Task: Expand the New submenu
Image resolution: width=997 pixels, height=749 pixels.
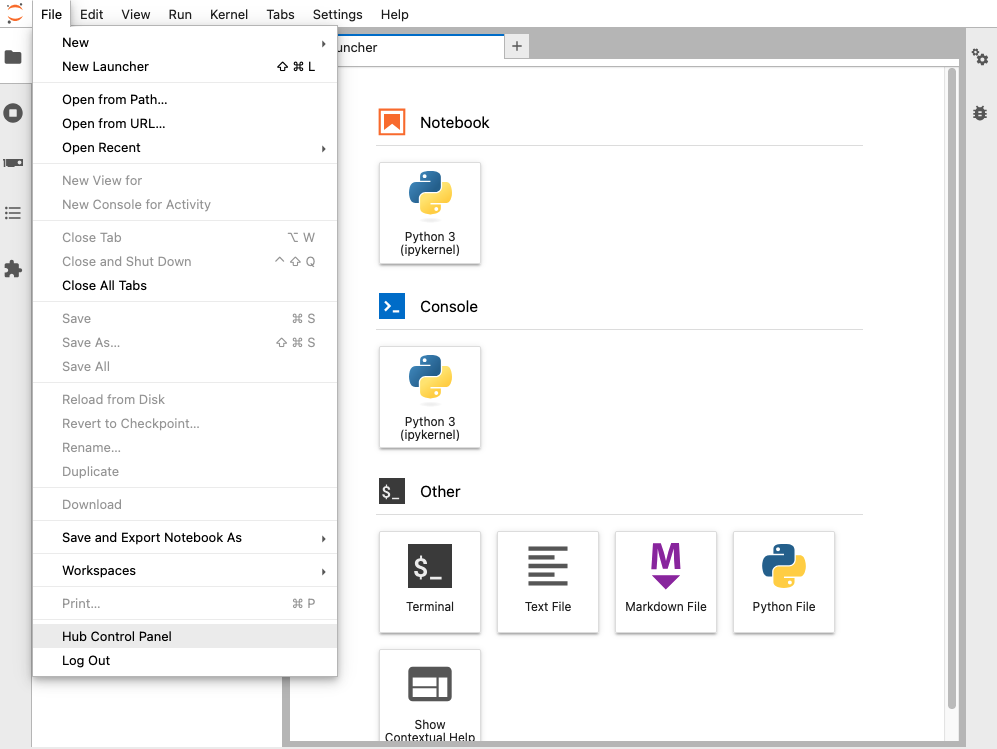Action: pyautogui.click(x=184, y=43)
